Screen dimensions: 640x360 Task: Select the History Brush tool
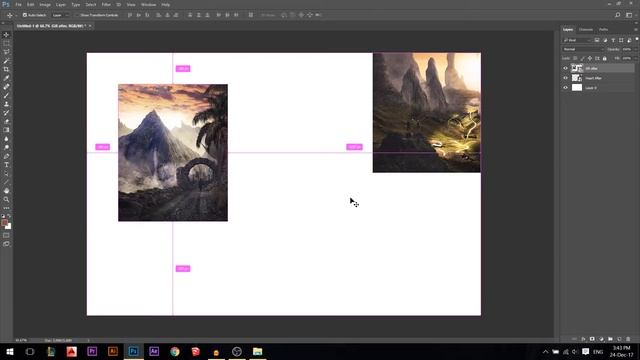tap(6, 113)
